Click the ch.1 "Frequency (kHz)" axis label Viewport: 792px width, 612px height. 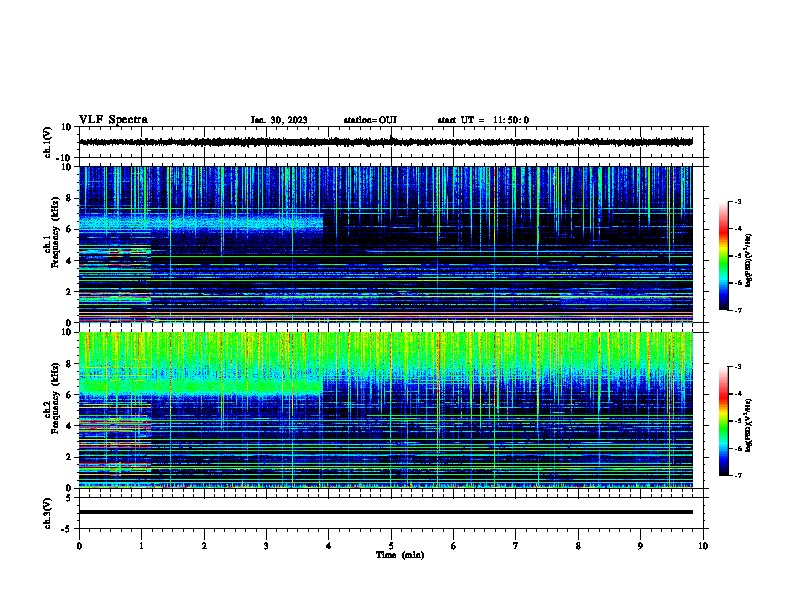point(56,234)
